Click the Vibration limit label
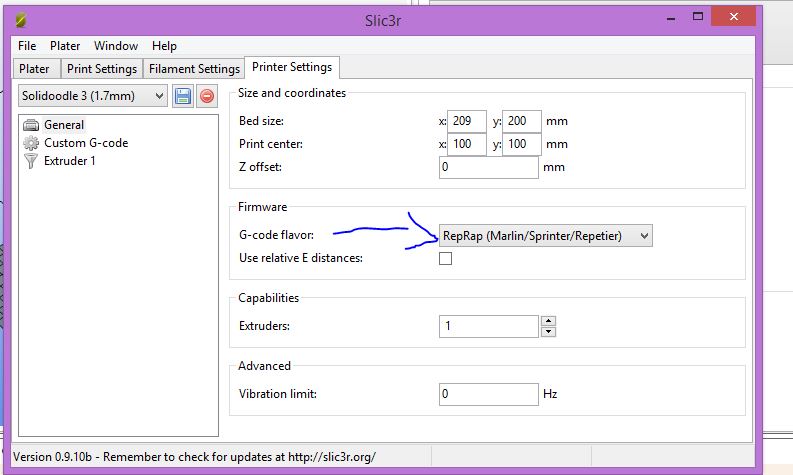 (278, 394)
